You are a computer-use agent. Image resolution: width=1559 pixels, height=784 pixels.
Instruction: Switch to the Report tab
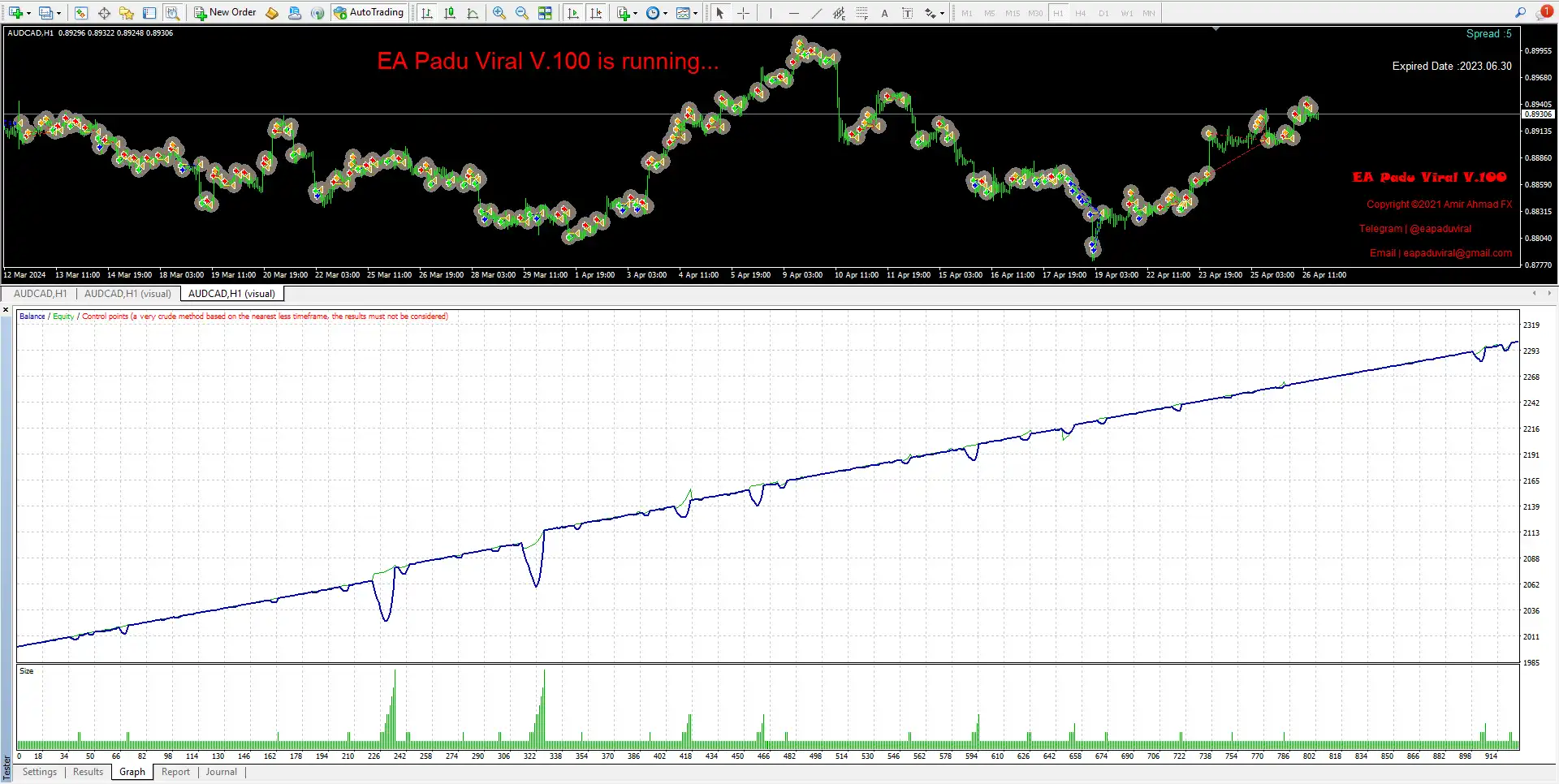[x=175, y=772]
